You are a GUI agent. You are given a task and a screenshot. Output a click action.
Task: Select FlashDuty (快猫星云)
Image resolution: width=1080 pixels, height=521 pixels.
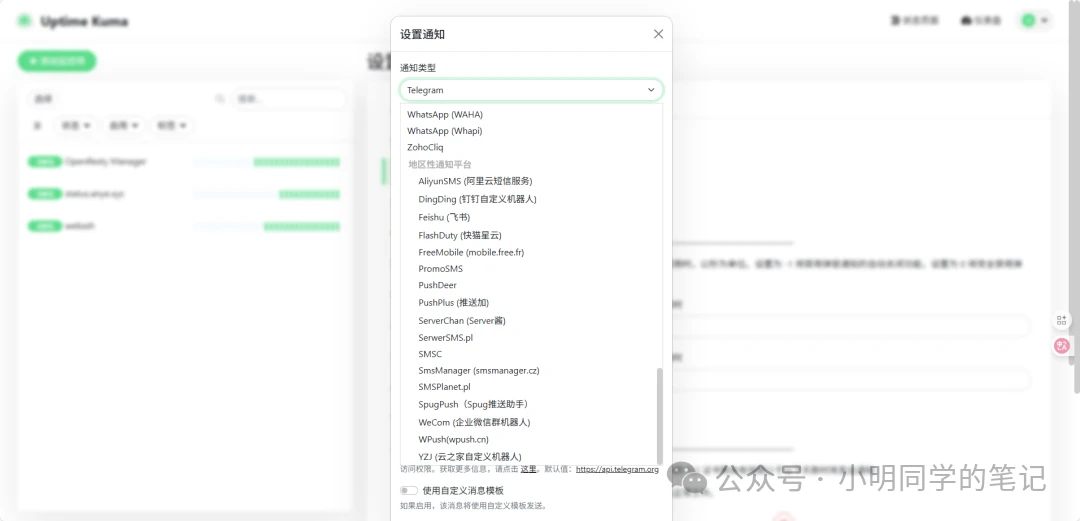(x=459, y=235)
